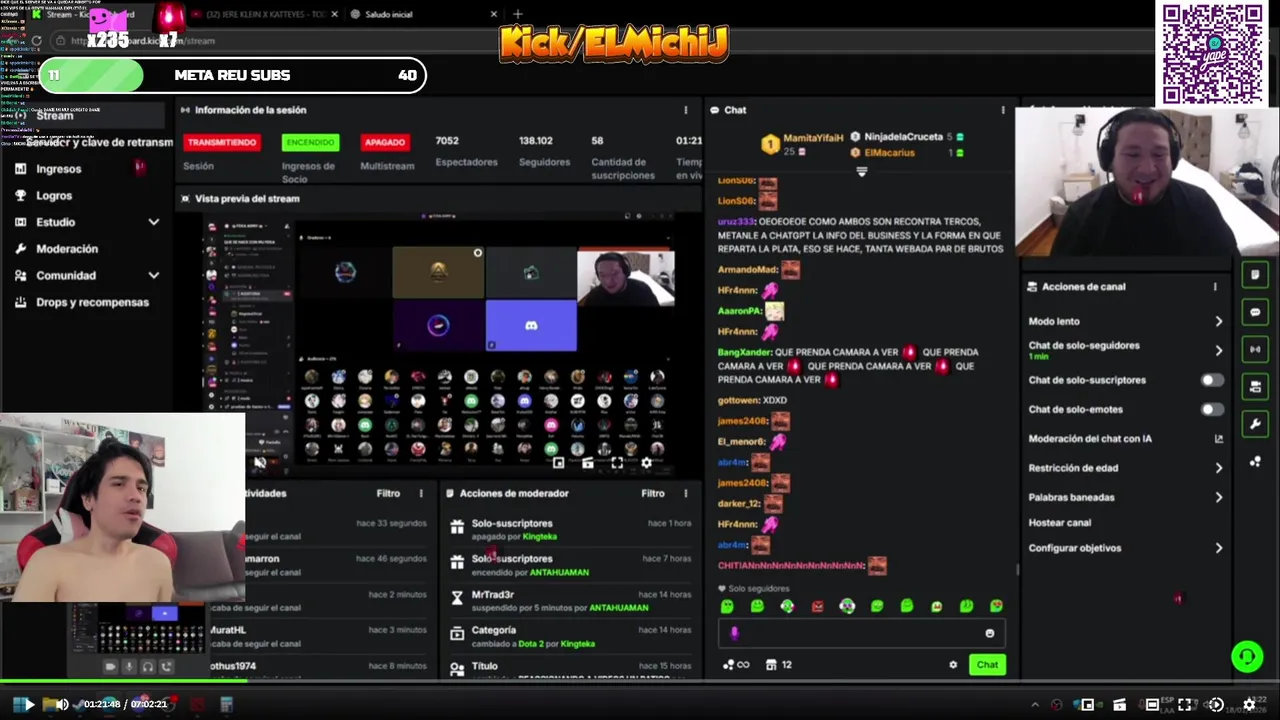1280x720 pixels.
Task: Click Hostear canal
Action: point(1059,523)
